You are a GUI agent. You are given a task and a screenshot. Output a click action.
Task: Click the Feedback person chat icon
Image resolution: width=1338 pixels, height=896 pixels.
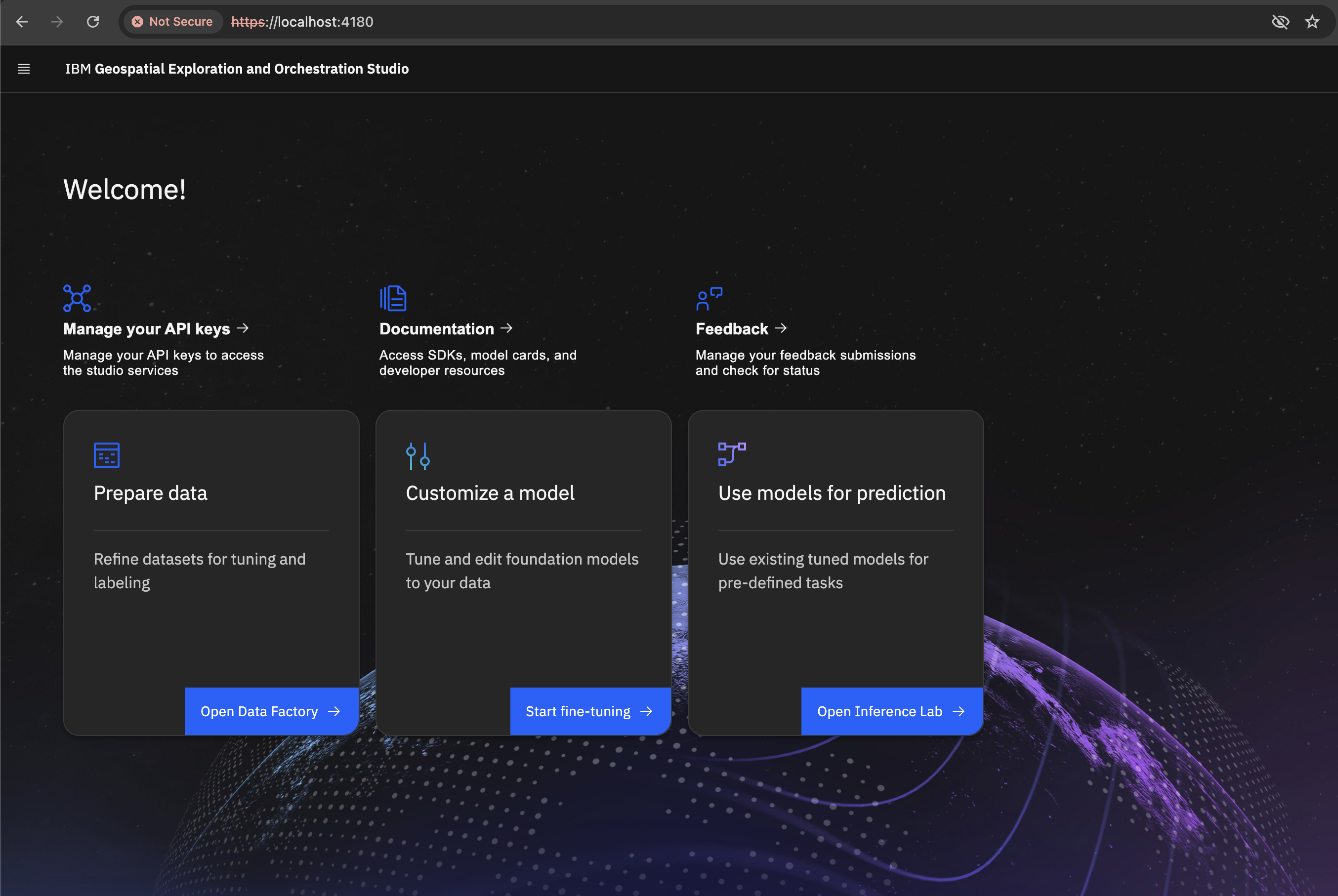pyautogui.click(x=710, y=298)
